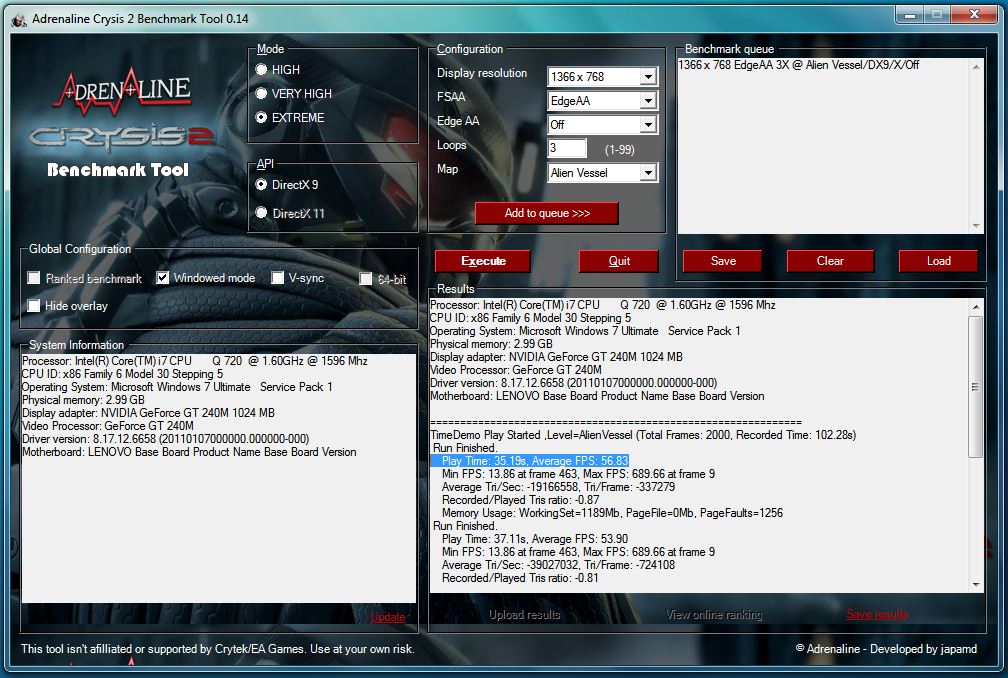
Task: Click the Motherboard LENOVO line in System Information
Action: 189,452
